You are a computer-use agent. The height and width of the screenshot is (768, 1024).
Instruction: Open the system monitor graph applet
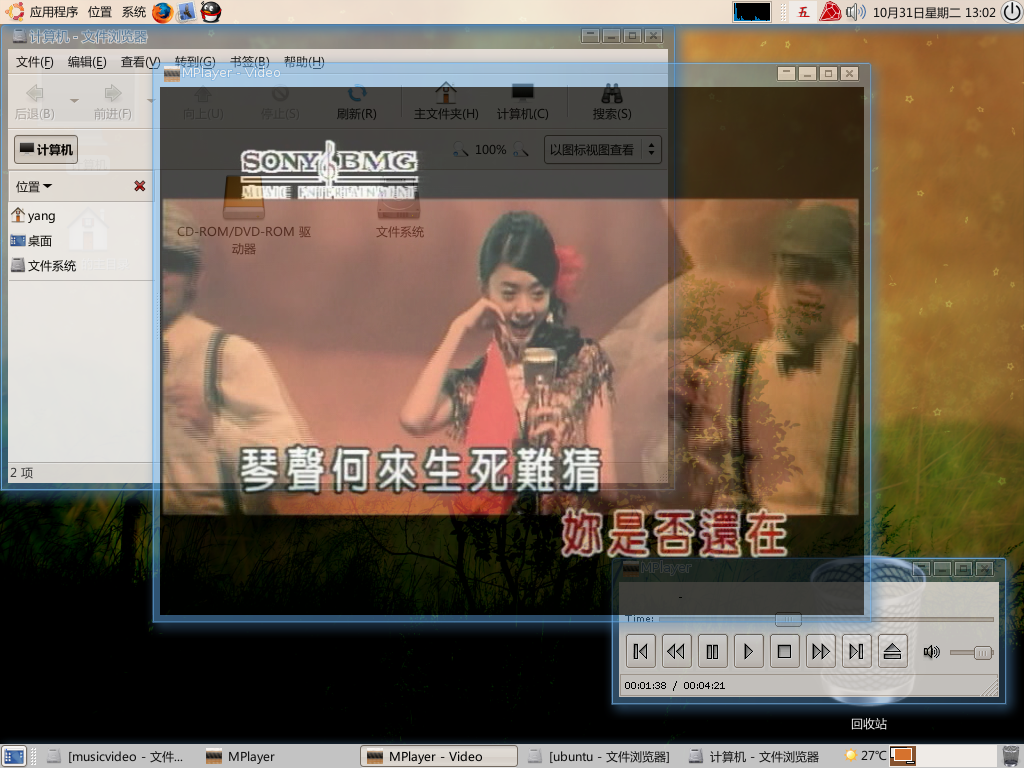[752, 12]
